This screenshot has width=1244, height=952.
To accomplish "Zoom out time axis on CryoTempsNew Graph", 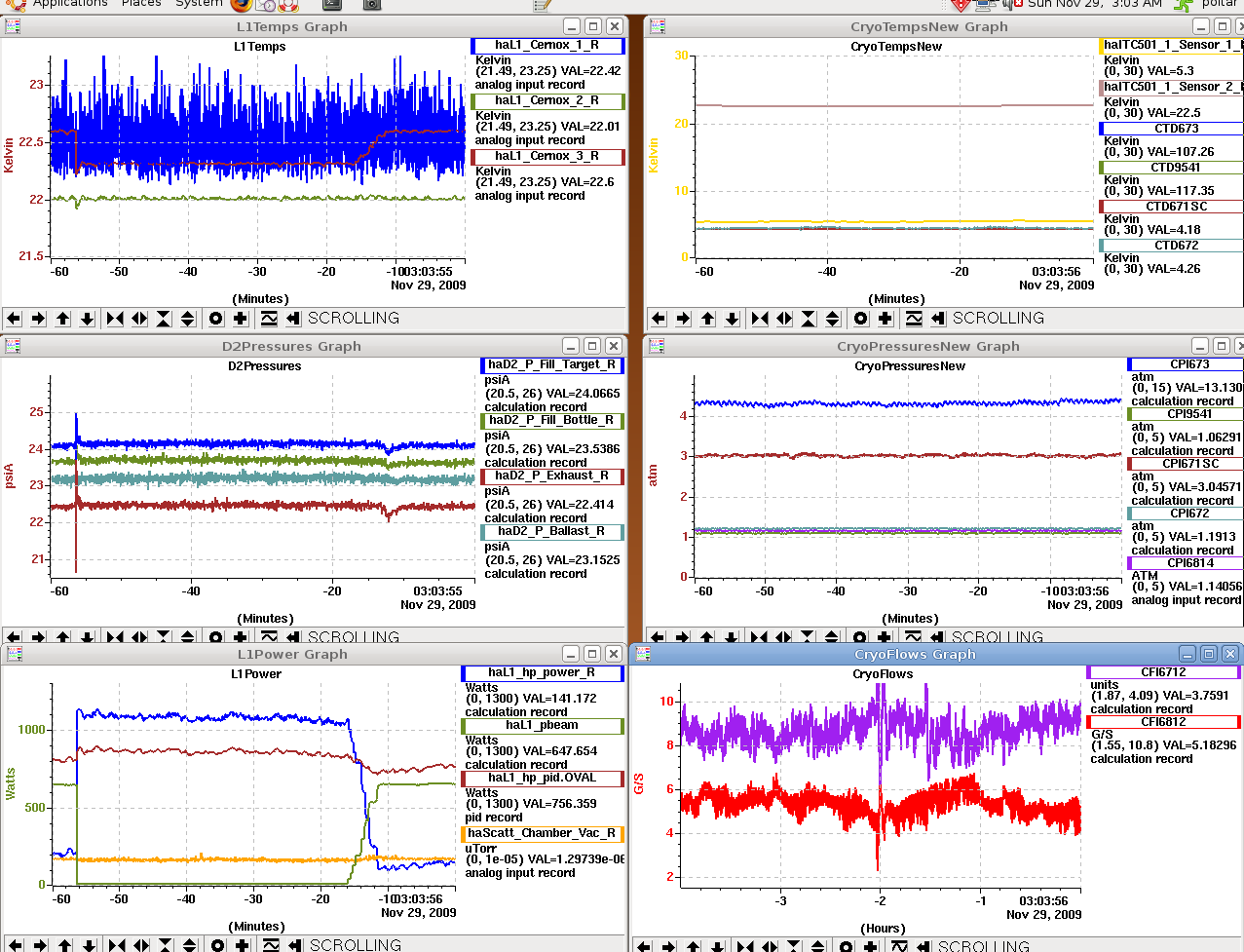I will tap(784, 319).
